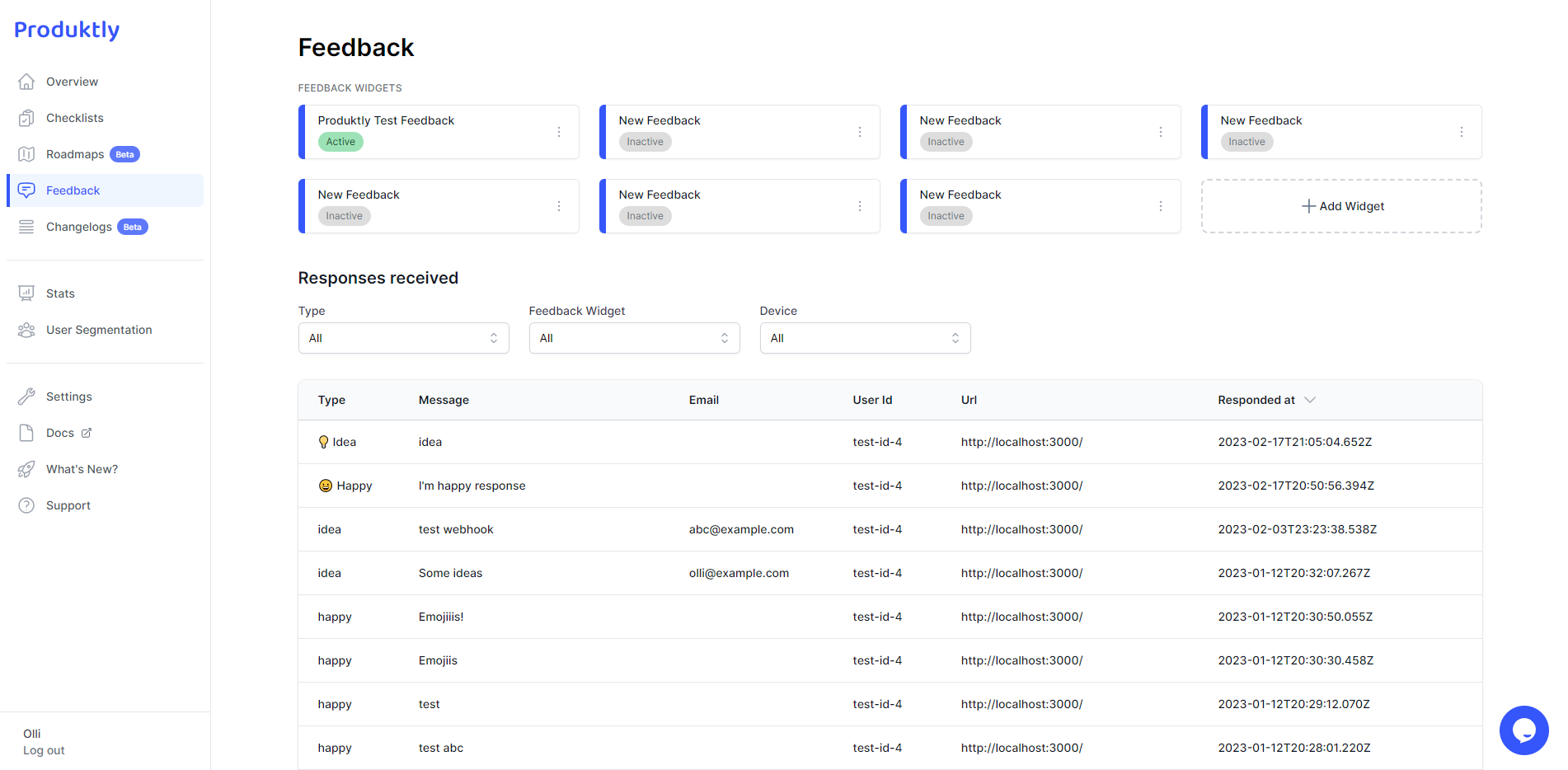Click the lightbulb icon in the Idea row

323,442
